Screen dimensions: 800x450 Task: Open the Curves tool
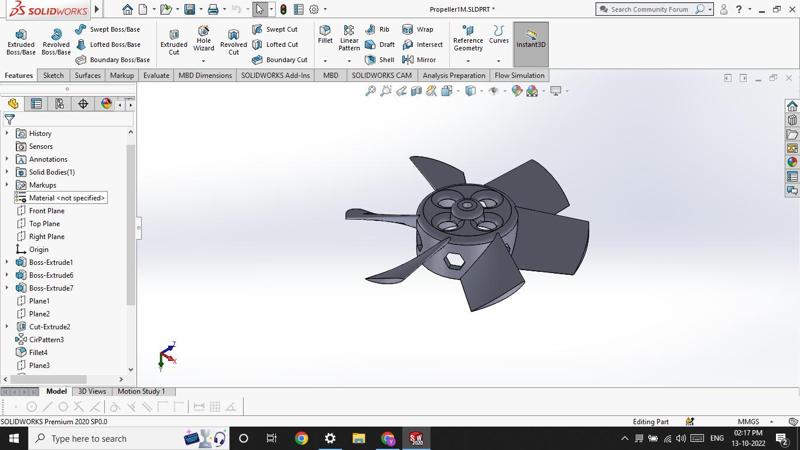point(498,34)
